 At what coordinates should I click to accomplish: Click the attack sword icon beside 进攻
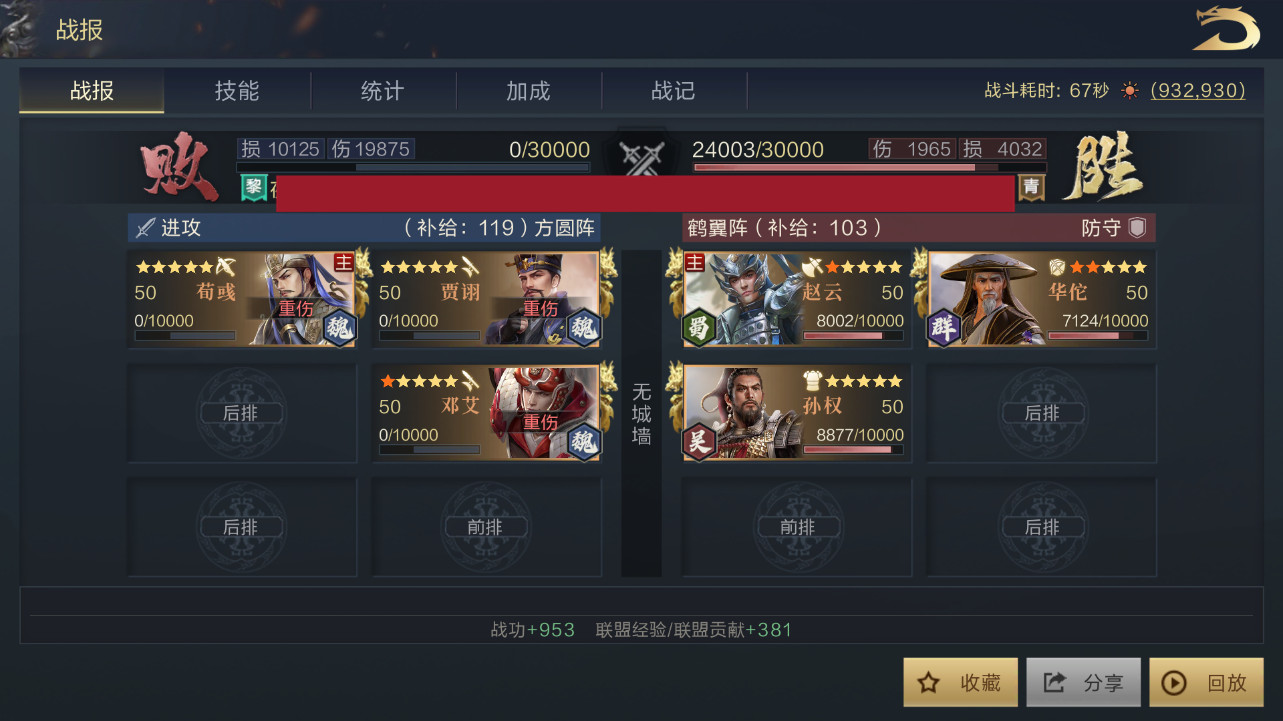tap(145, 228)
